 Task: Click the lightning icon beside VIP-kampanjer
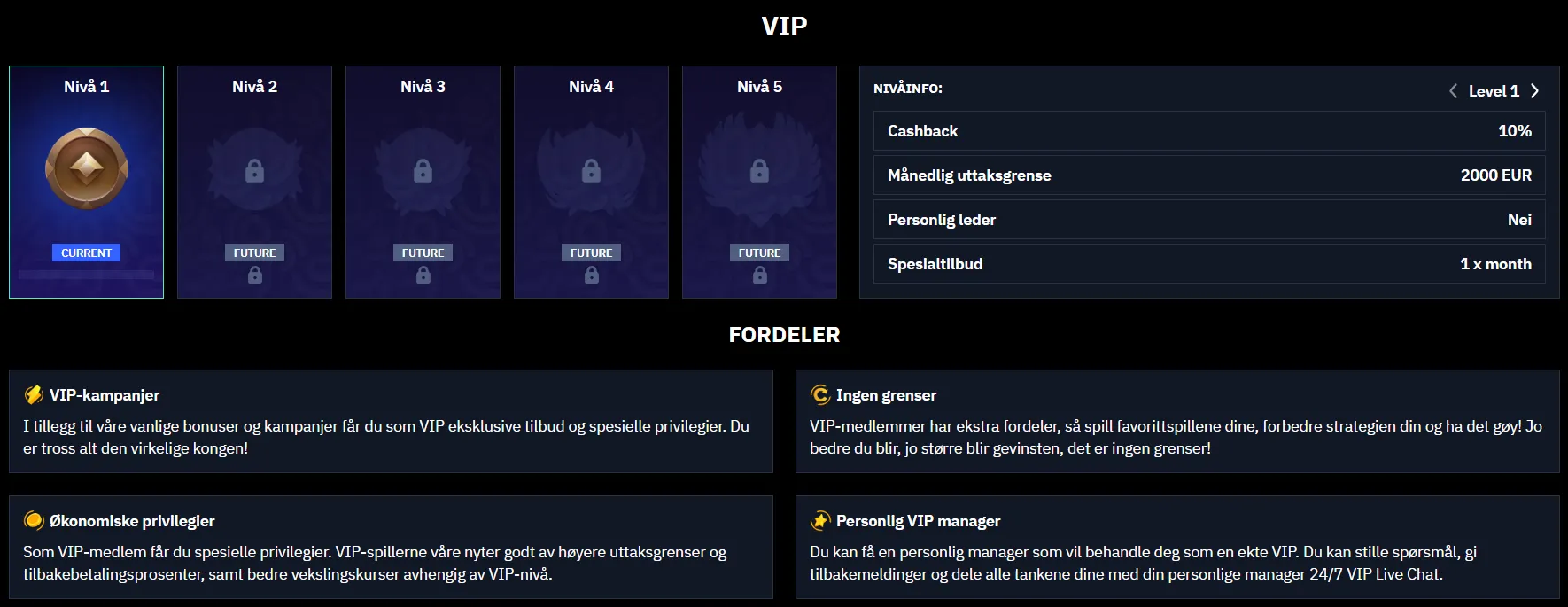(34, 395)
